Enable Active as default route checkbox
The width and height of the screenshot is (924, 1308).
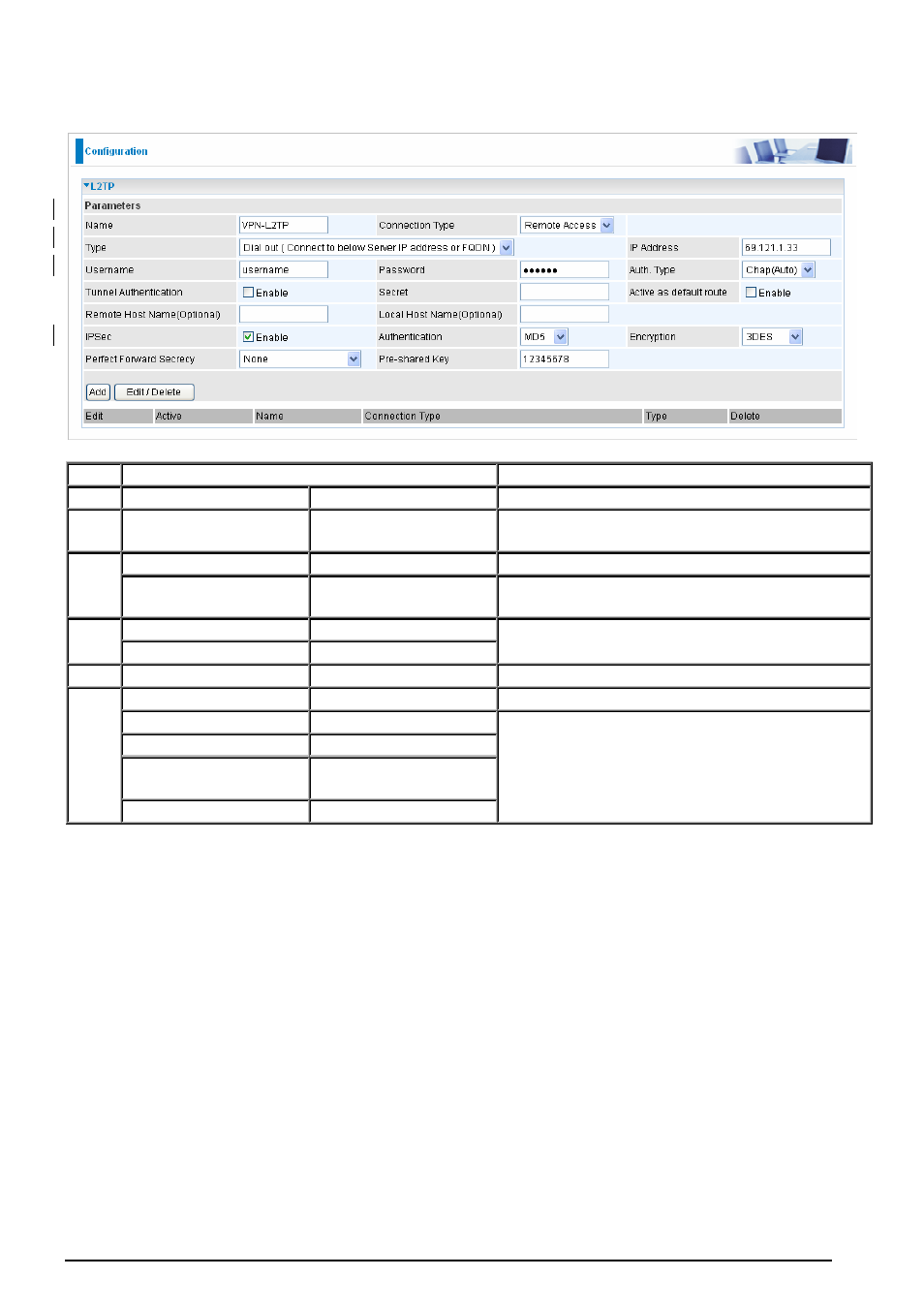pyautogui.click(x=751, y=292)
